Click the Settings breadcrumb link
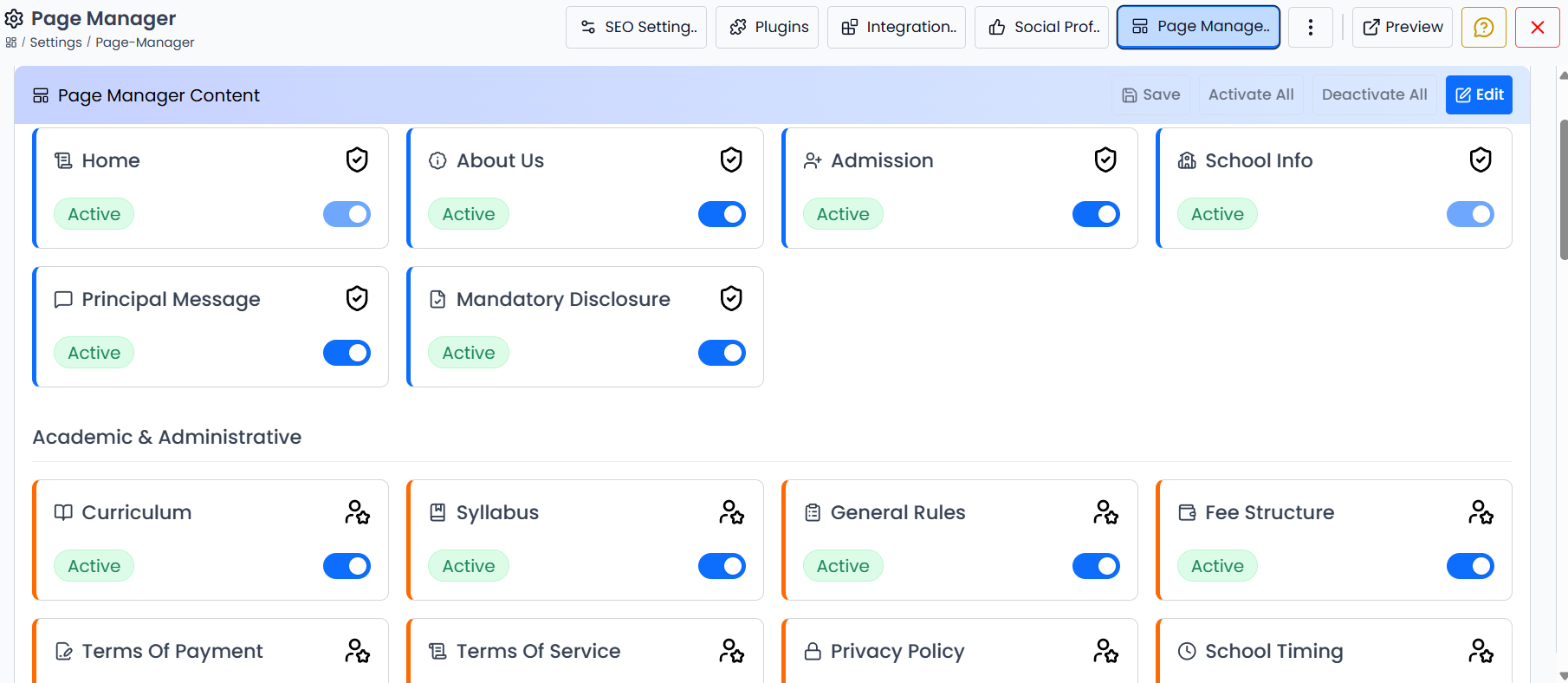 (55, 42)
